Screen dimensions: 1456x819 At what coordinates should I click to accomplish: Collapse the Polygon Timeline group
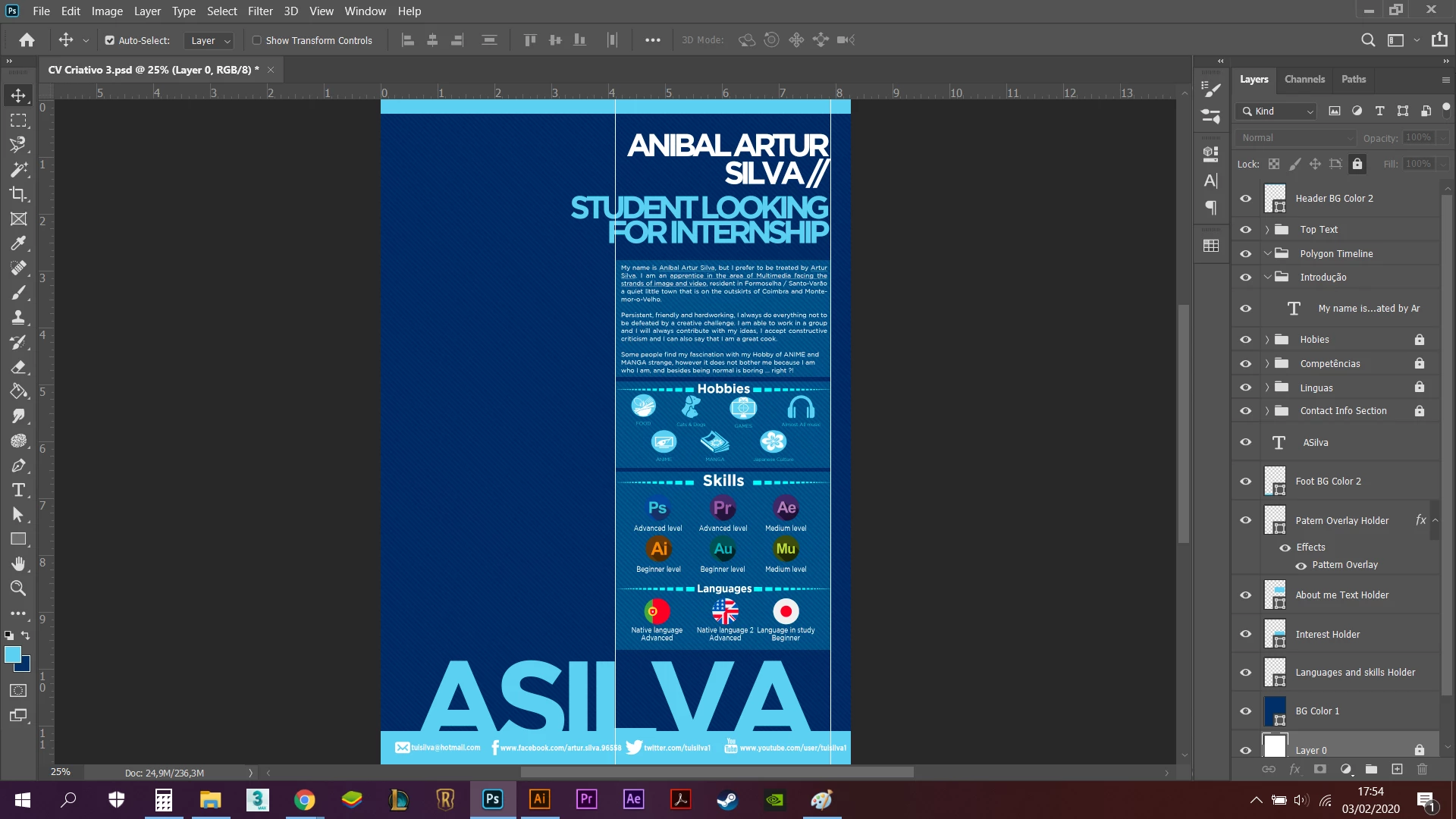(x=1267, y=253)
